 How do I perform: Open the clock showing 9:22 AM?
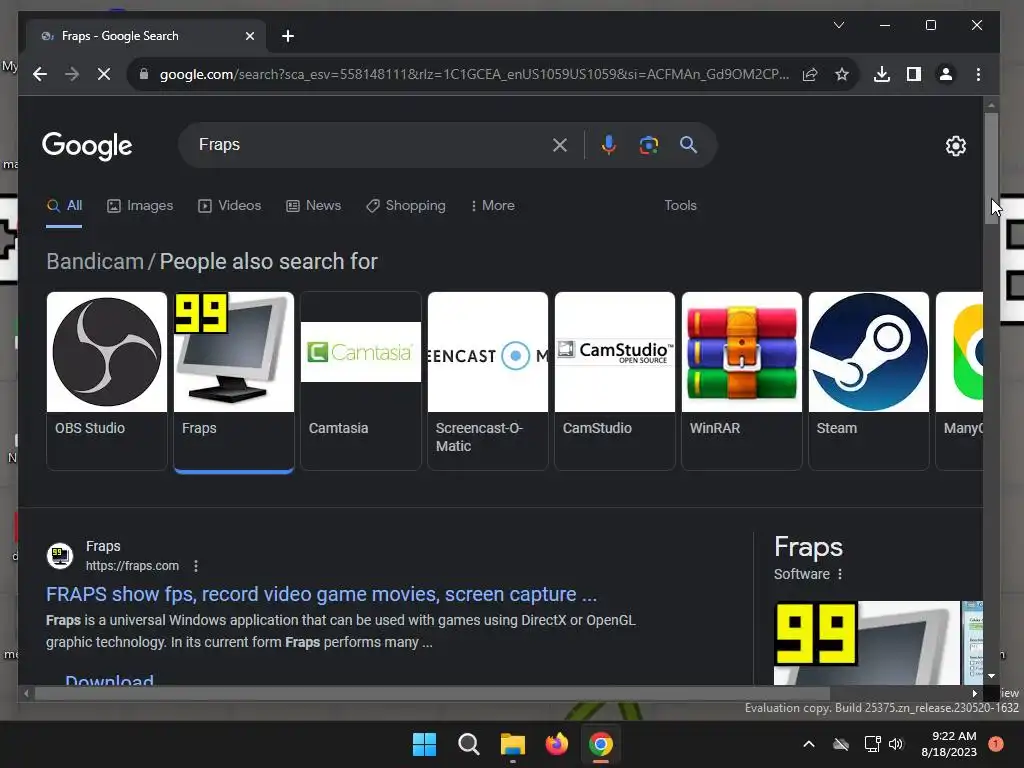click(948, 744)
